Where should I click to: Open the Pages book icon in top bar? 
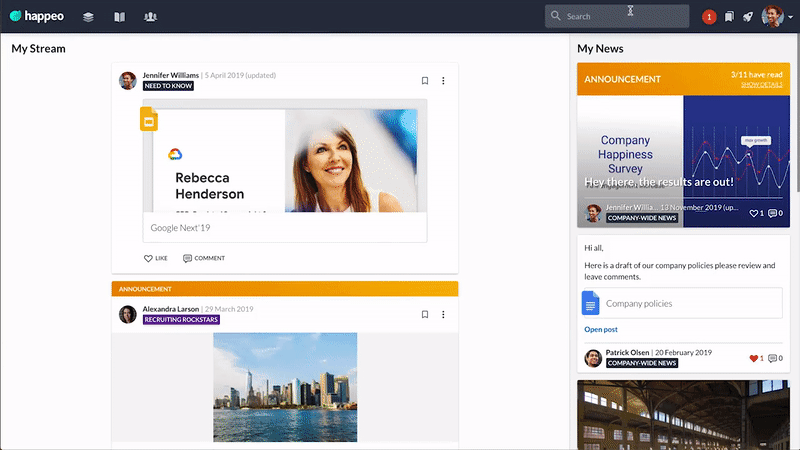click(x=119, y=17)
